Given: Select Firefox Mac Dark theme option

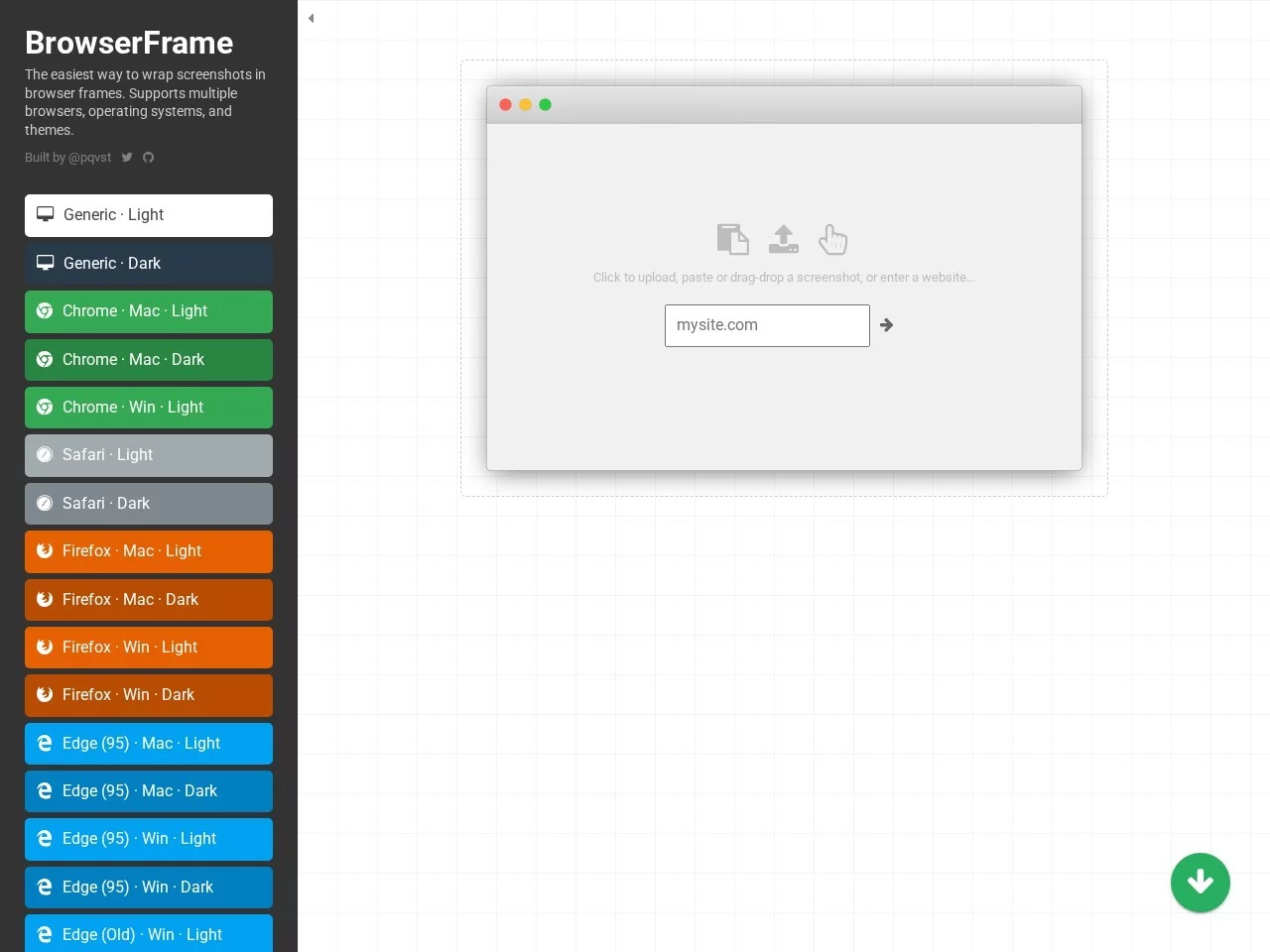Looking at the screenshot, I should tap(148, 599).
